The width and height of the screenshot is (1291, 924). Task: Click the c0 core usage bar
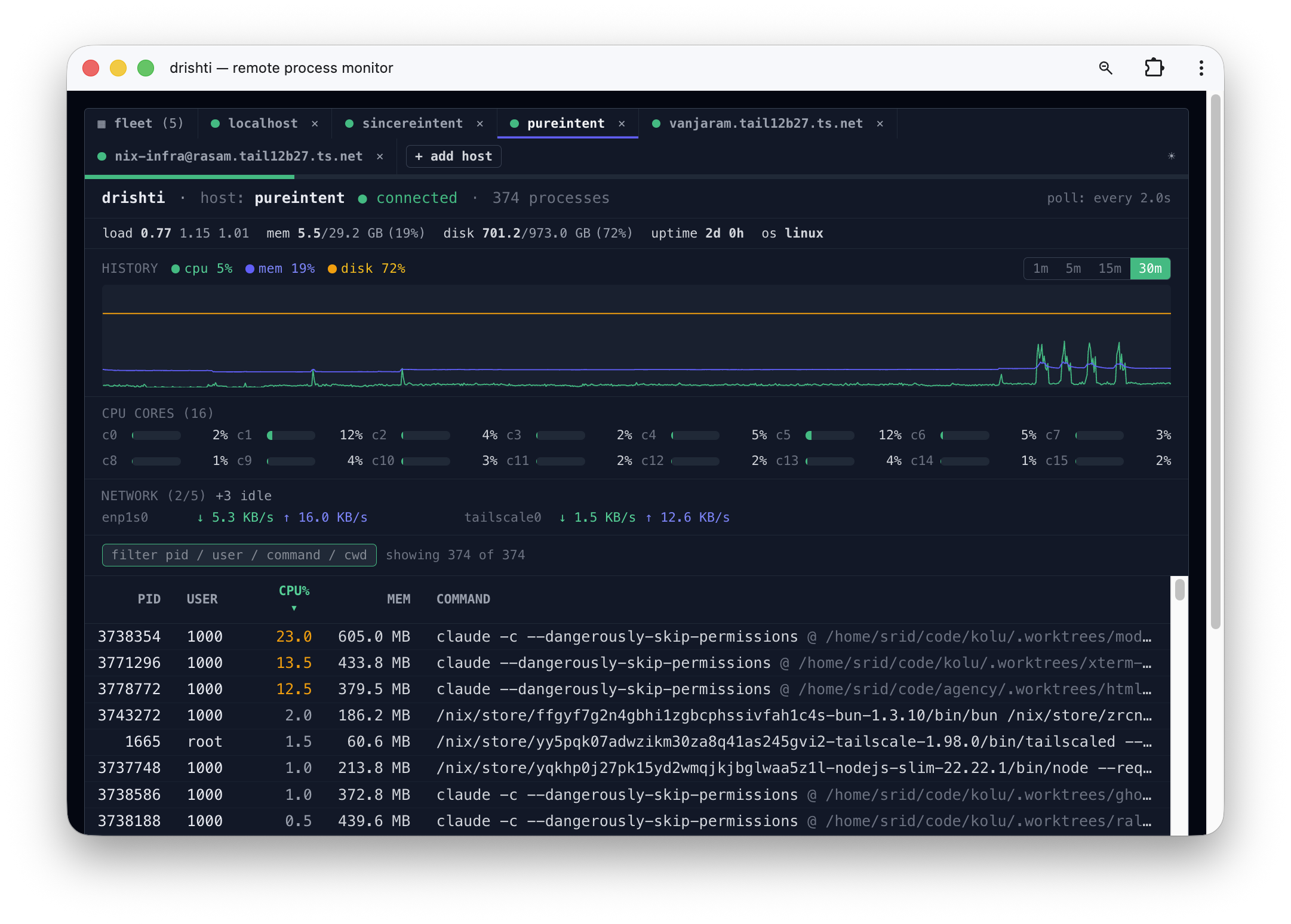pos(156,436)
